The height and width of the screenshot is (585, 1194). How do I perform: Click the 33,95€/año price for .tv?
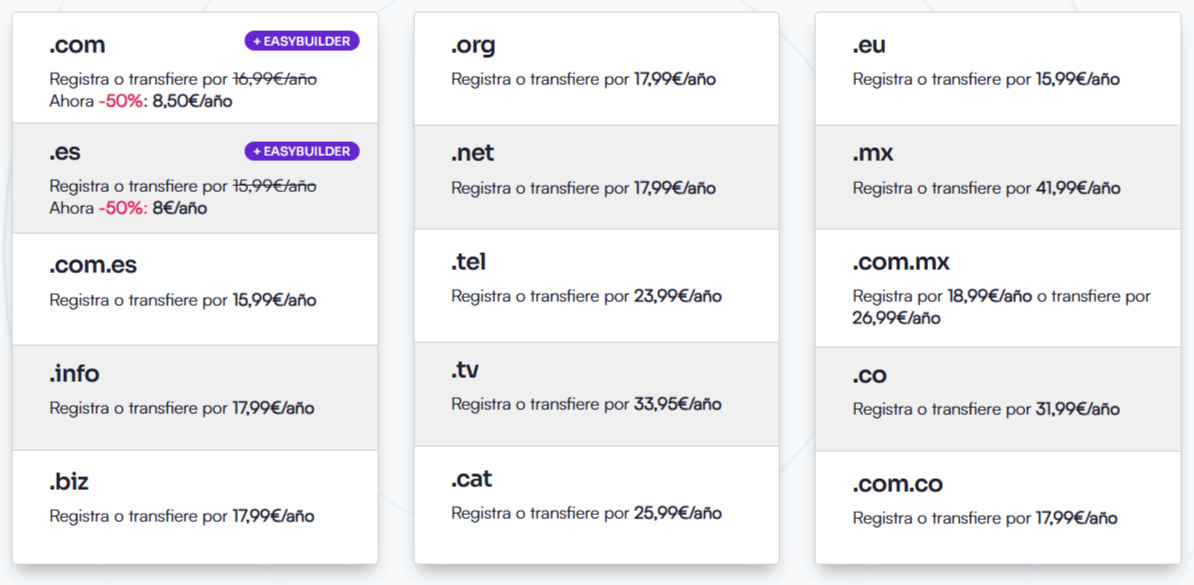[677, 404]
